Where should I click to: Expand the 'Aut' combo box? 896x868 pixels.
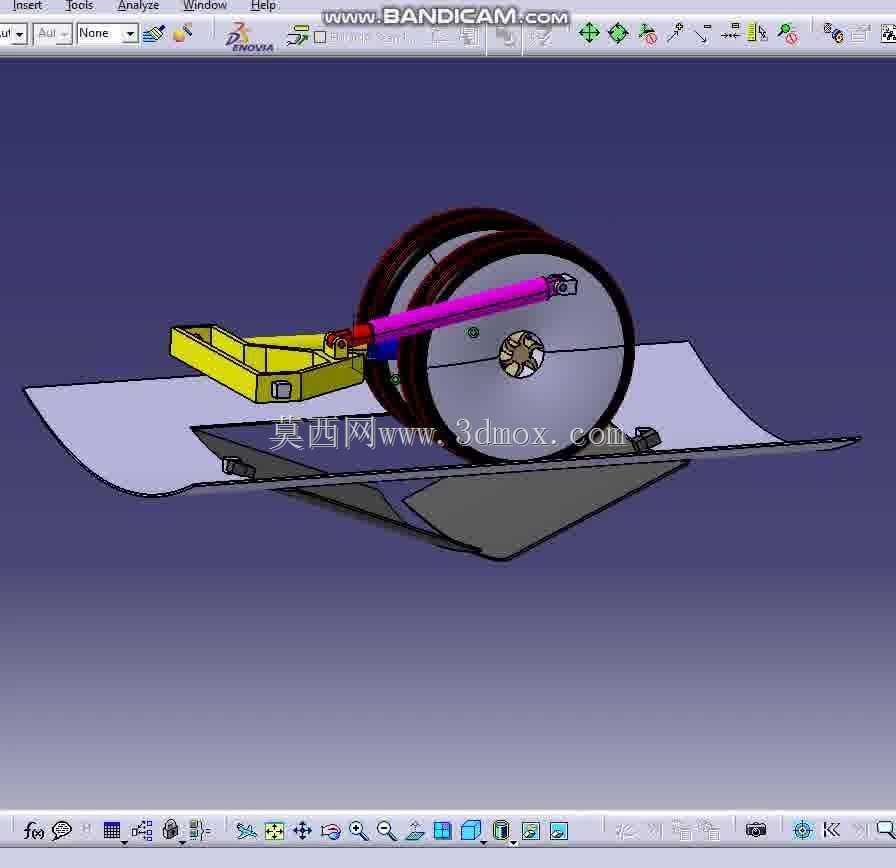(x=65, y=34)
